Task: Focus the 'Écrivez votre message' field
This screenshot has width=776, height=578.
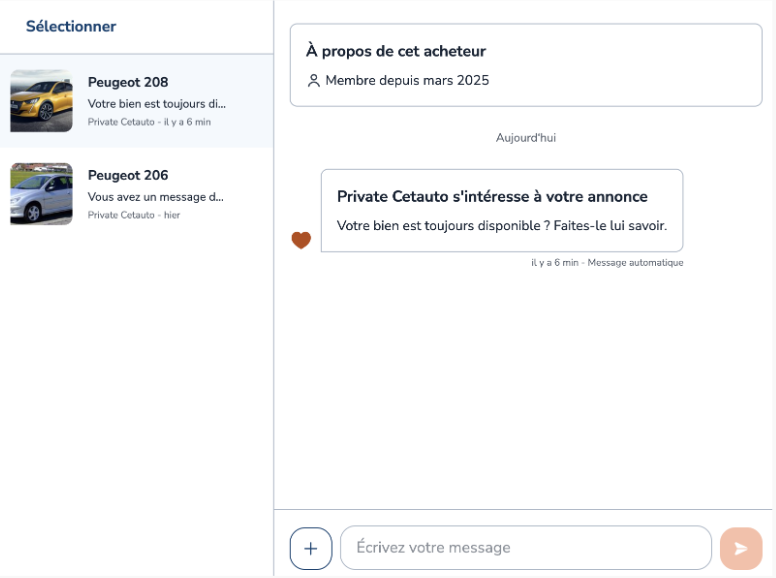Action: click(x=526, y=548)
